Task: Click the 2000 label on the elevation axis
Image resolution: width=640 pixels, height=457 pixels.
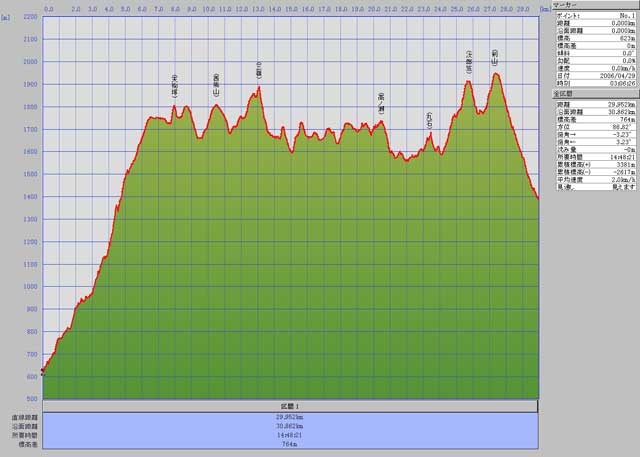Action: point(30,62)
